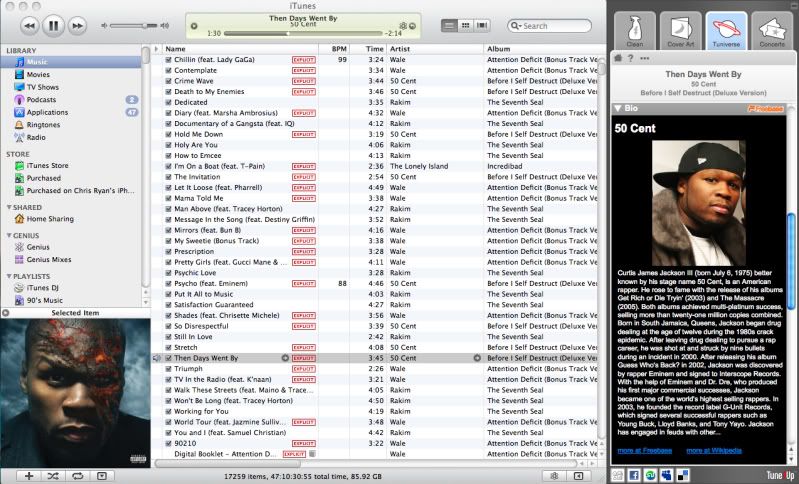Open the TuneUp Concerts tab

pyautogui.click(x=772, y=31)
